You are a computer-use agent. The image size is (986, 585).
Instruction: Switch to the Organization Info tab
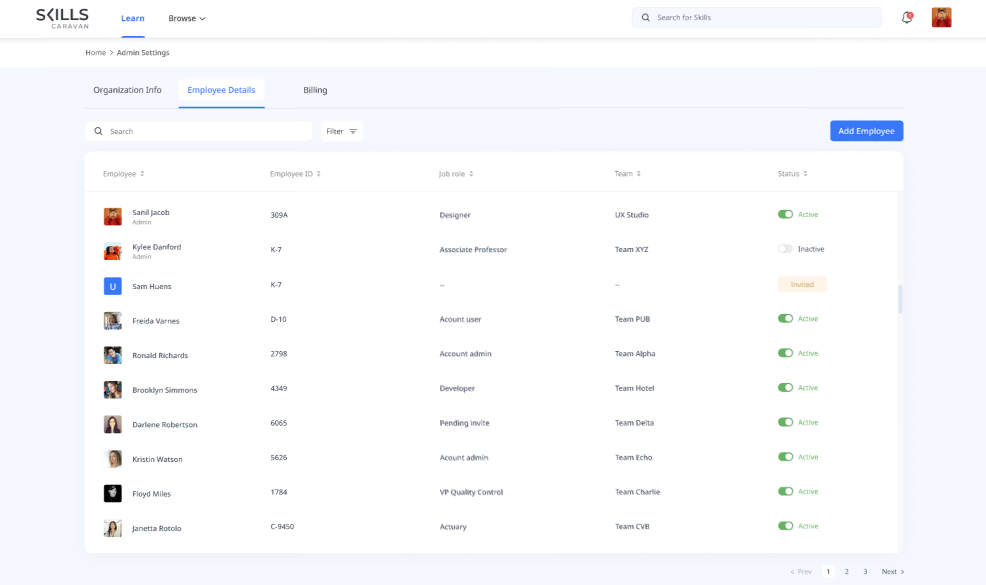[127, 90]
